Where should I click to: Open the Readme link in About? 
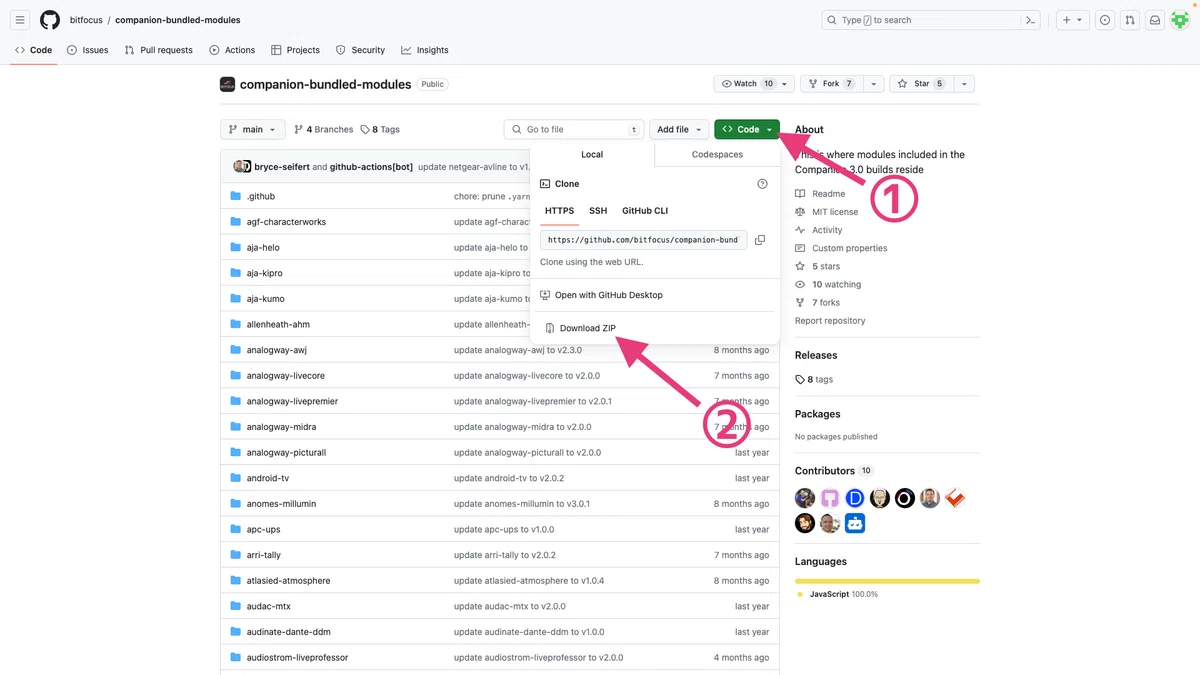tap(820, 194)
